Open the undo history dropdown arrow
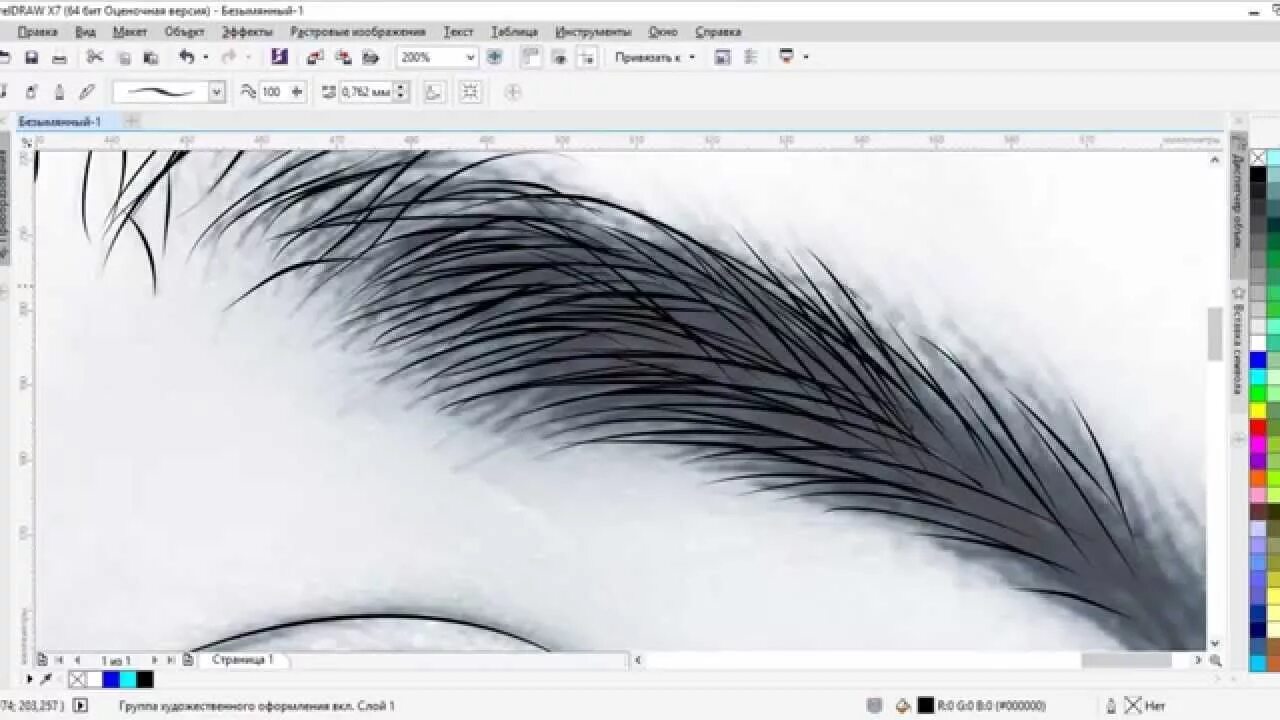 205,57
